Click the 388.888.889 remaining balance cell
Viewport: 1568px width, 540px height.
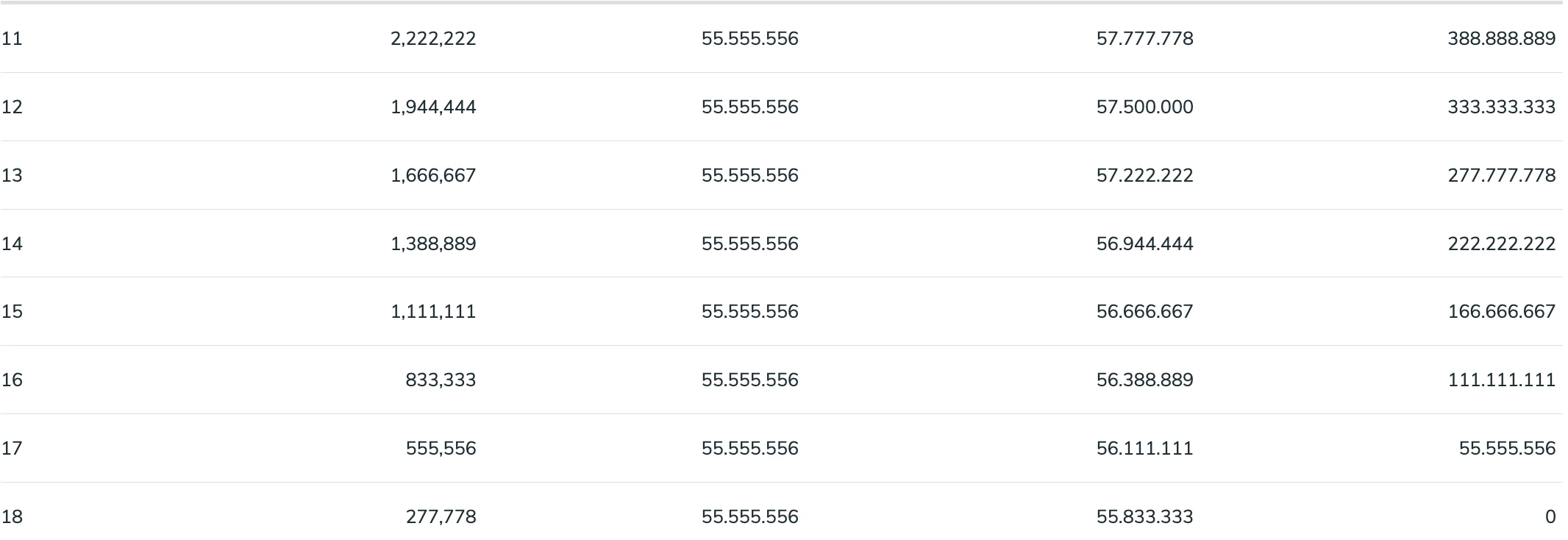[x=1501, y=38]
